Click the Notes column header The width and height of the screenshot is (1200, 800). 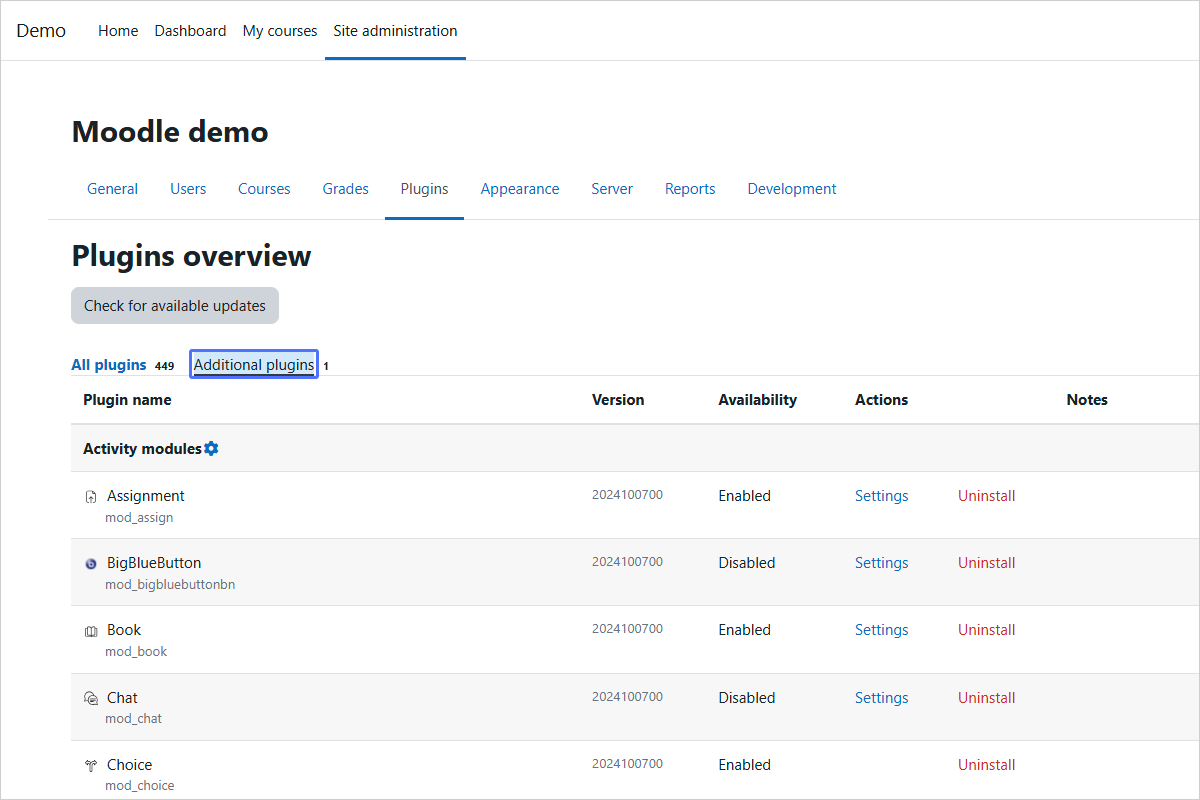1087,400
